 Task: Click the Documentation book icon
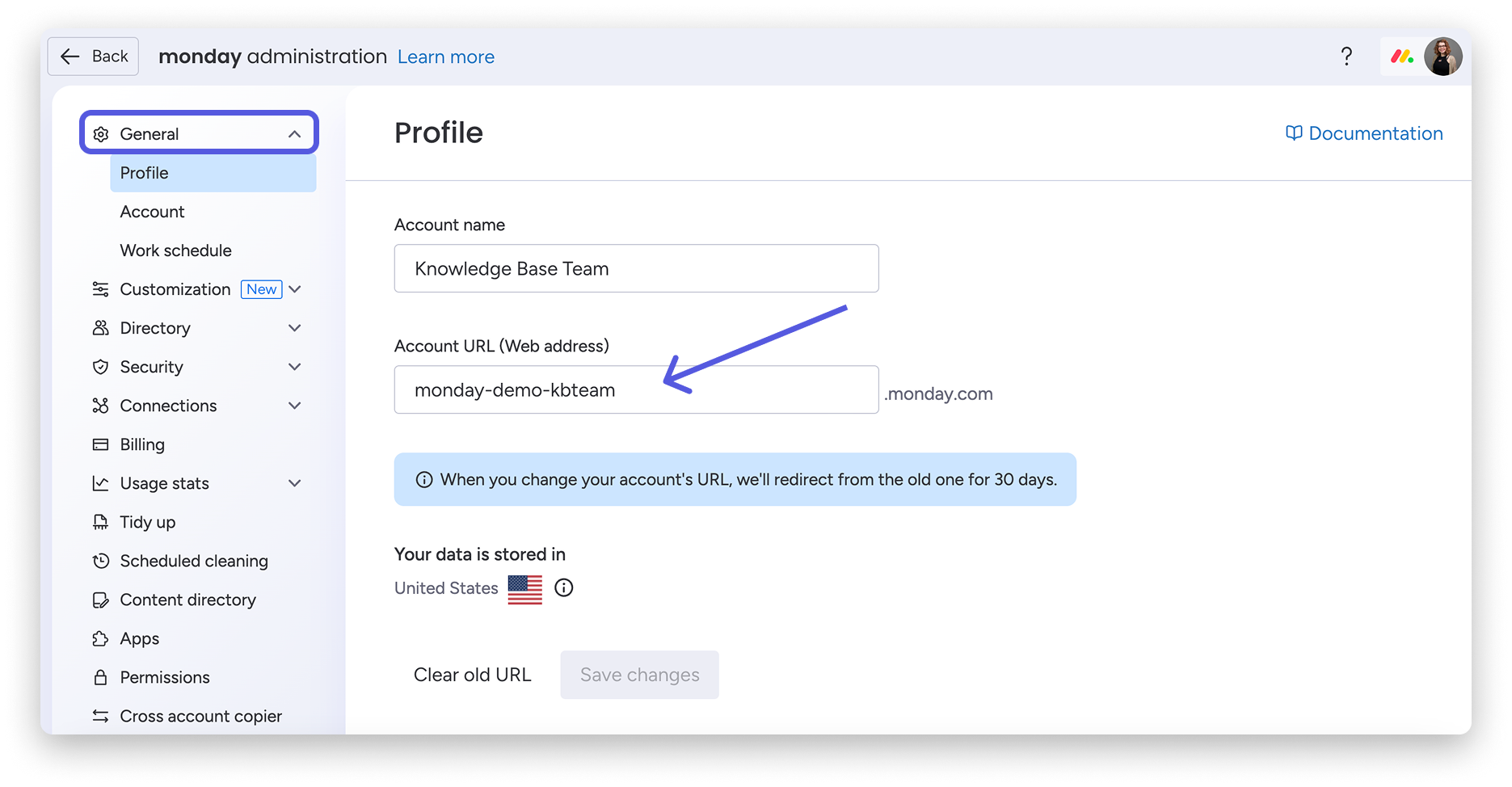tap(1294, 133)
